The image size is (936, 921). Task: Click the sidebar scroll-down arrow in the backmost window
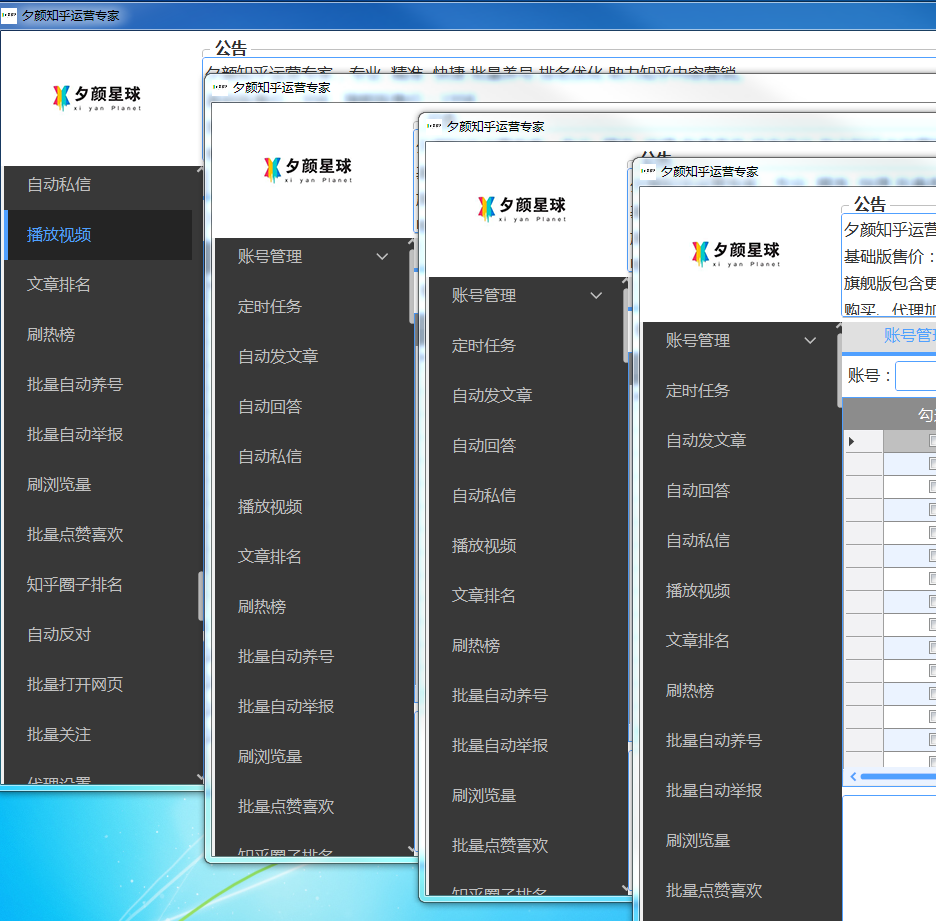[199, 777]
